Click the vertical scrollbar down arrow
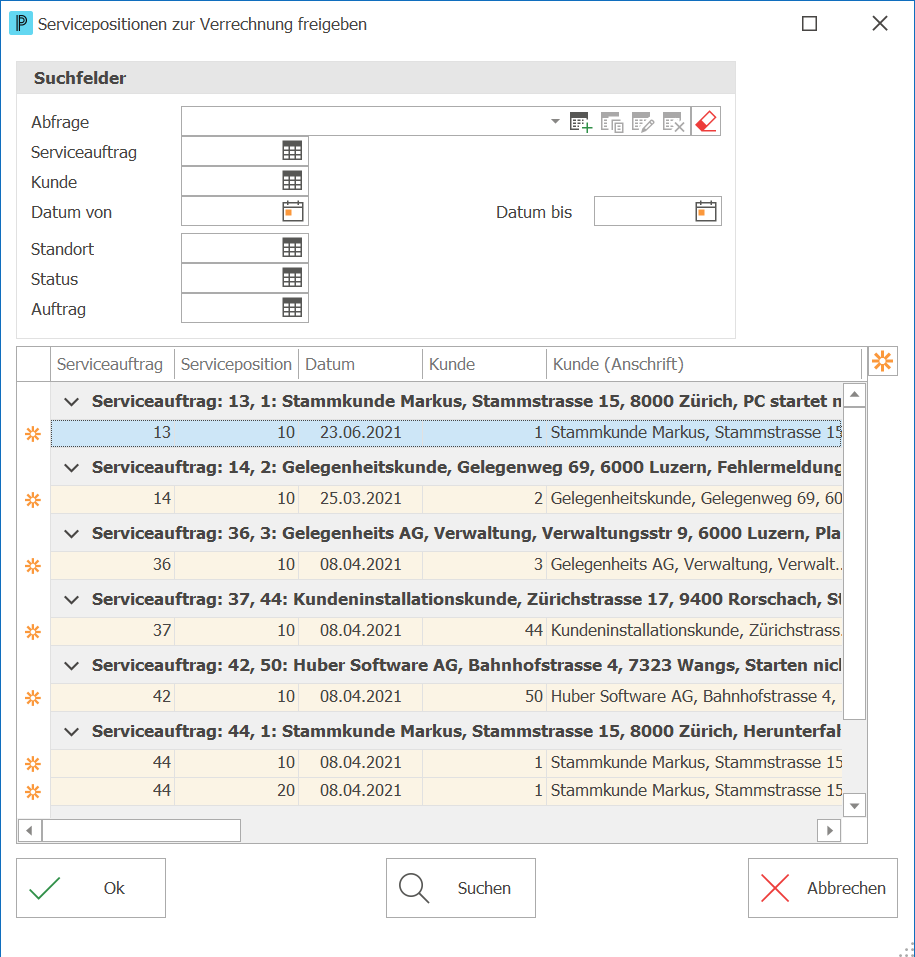 click(x=855, y=806)
